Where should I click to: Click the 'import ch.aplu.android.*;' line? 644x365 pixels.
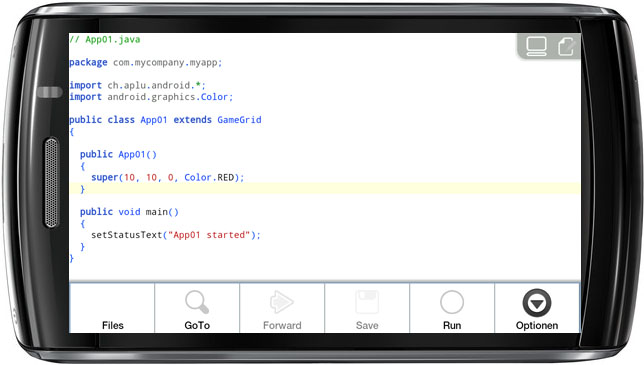(x=137, y=85)
